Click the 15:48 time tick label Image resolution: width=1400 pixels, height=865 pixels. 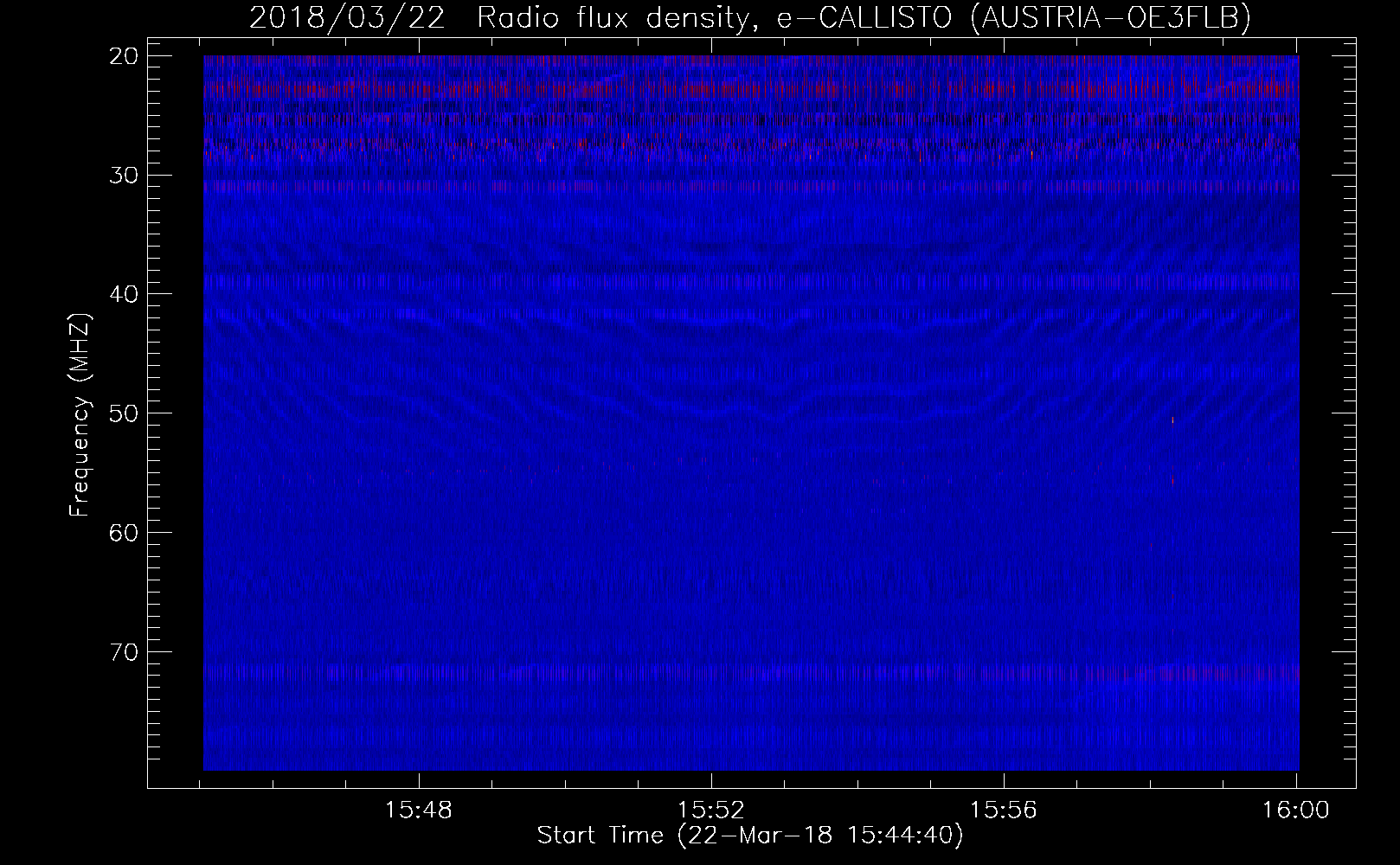(419, 810)
